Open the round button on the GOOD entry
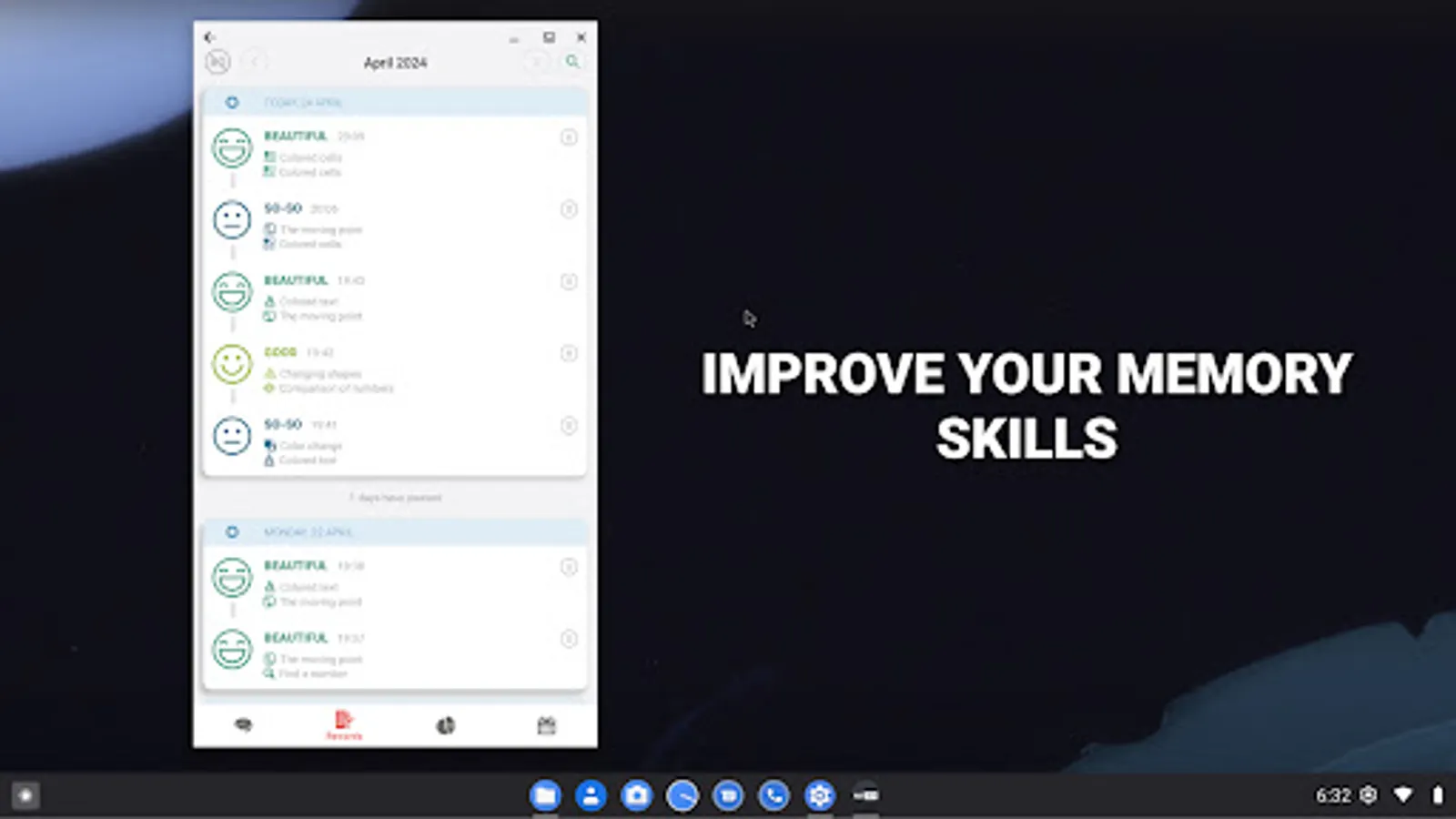 pyautogui.click(x=569, y=353)
